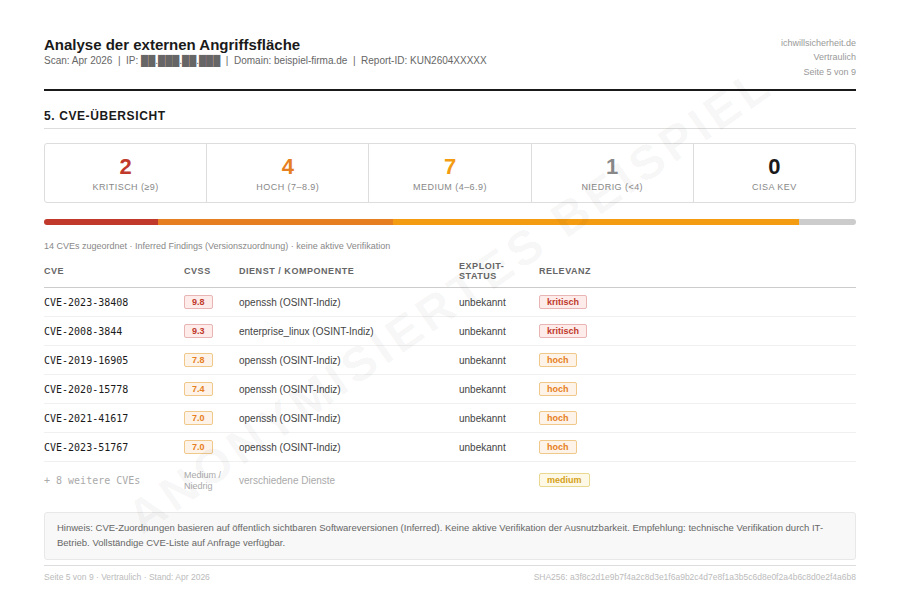Select the Hoch (7–8.9) summary card
Image resolution: width=900 pixels, height=600 pixels.
pos(287,173)
